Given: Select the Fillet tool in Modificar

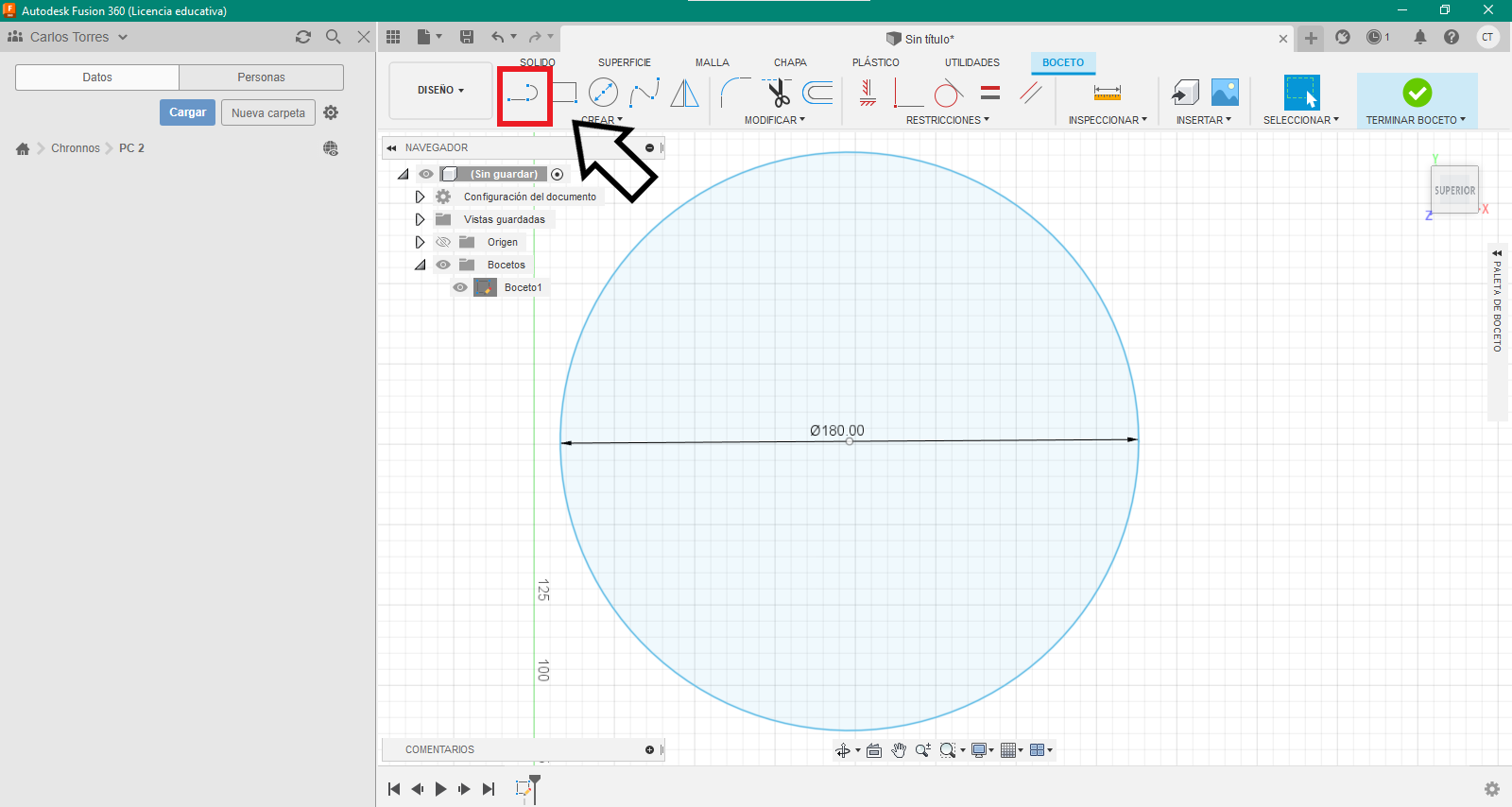Looking at the screenshot, I should (x=735, y=93).
